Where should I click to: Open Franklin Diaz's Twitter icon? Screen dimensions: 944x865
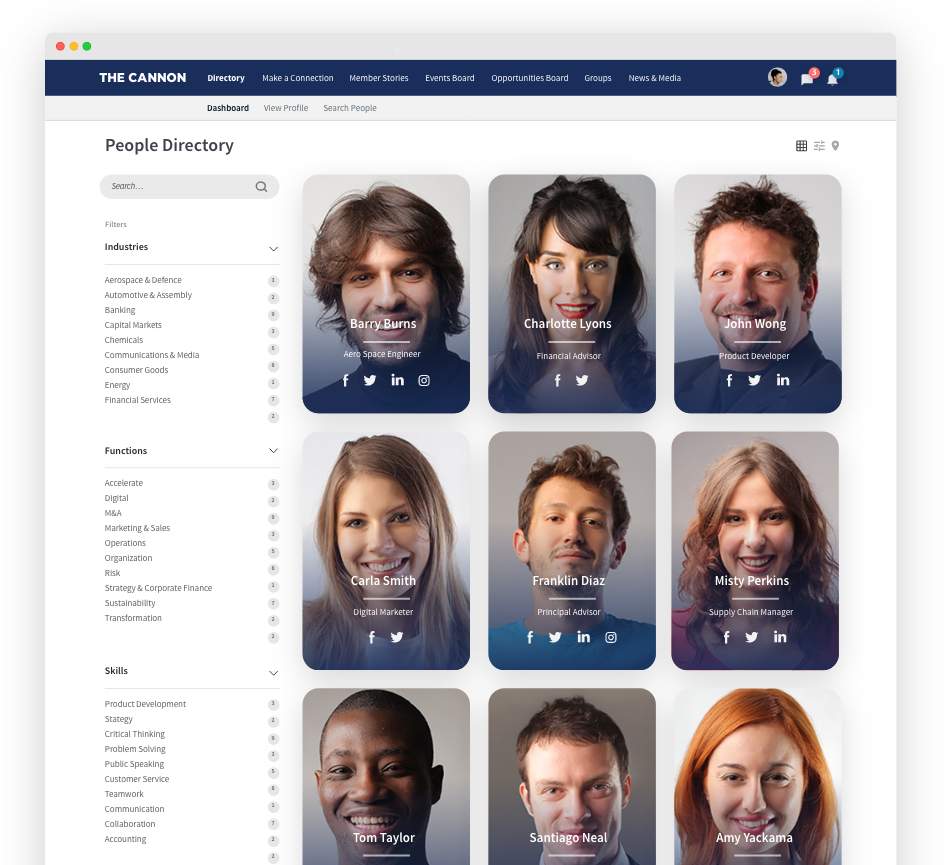point(555,637)
